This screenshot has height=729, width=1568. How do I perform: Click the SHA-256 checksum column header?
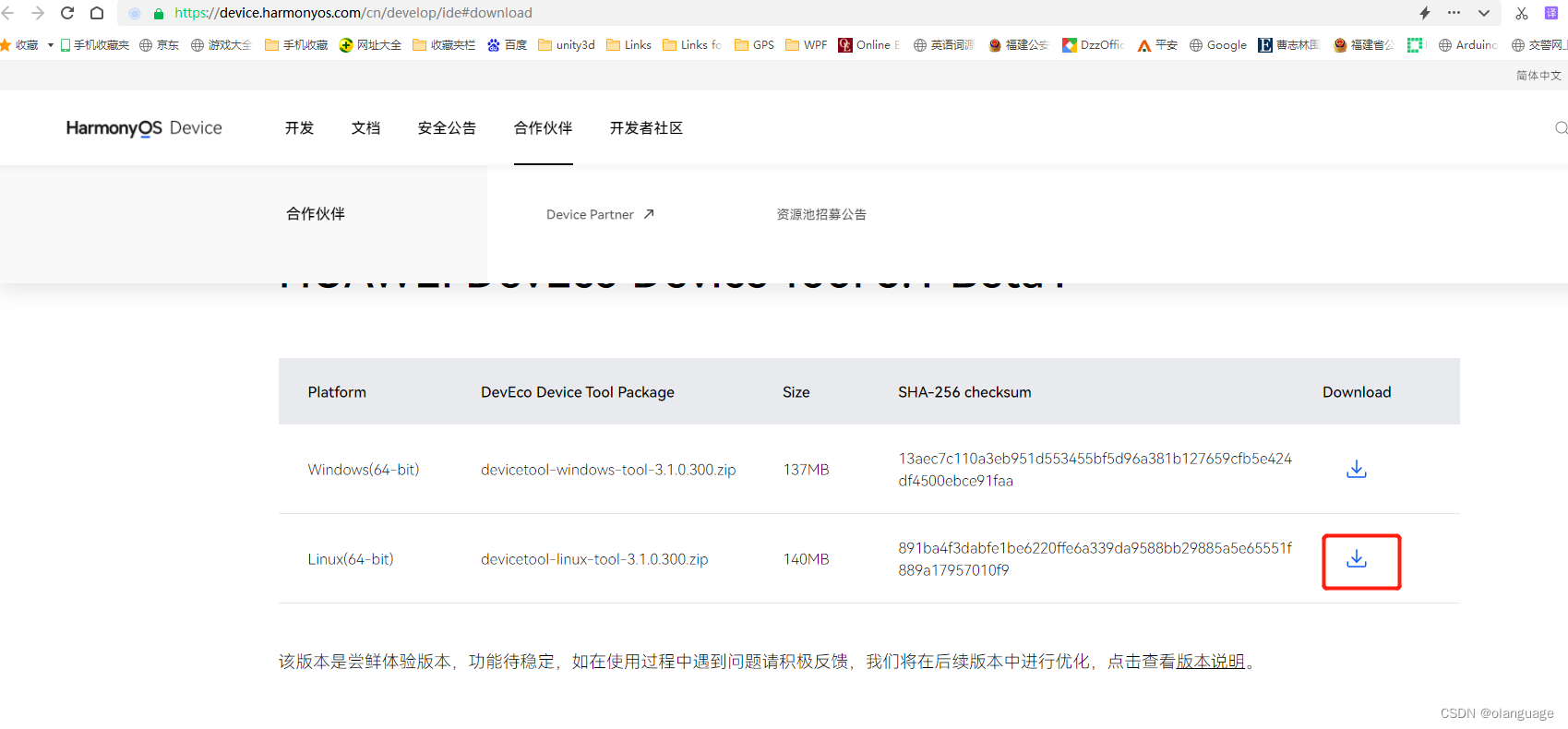[x=964, y=392]
